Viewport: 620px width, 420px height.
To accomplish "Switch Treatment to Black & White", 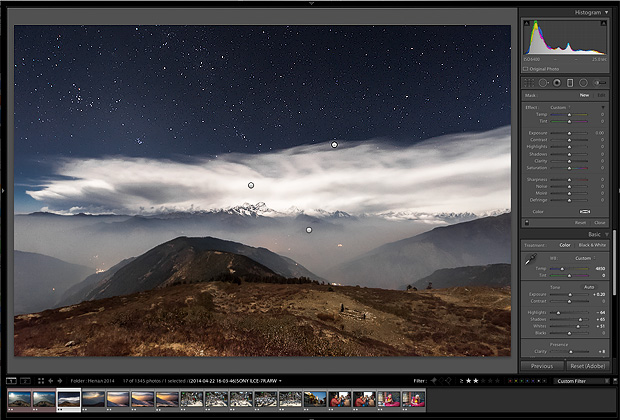I will coord(593,245).
